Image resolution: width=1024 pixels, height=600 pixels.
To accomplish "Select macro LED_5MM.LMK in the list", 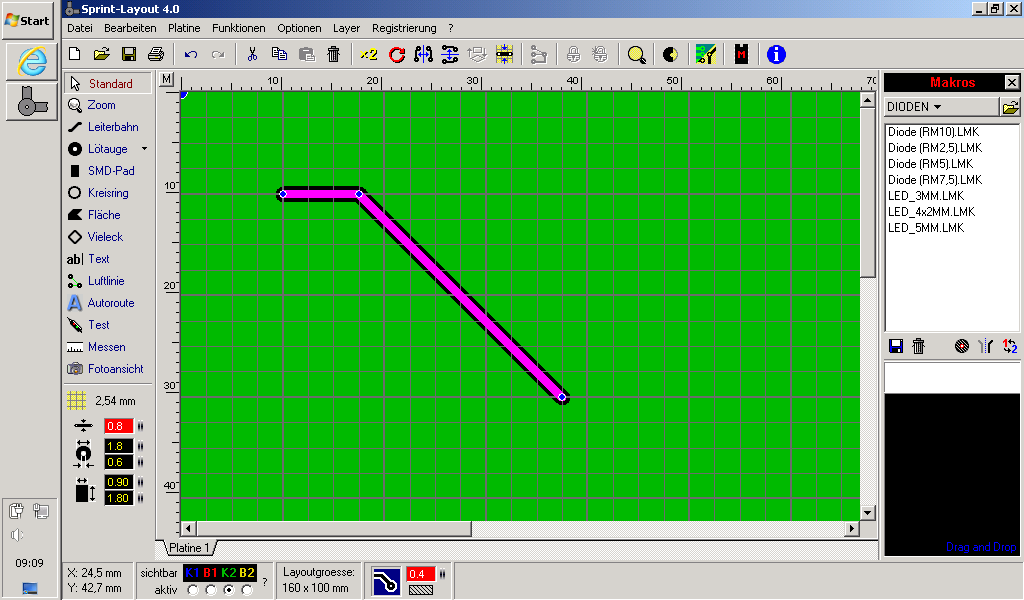I will click(x=926, y=228).
